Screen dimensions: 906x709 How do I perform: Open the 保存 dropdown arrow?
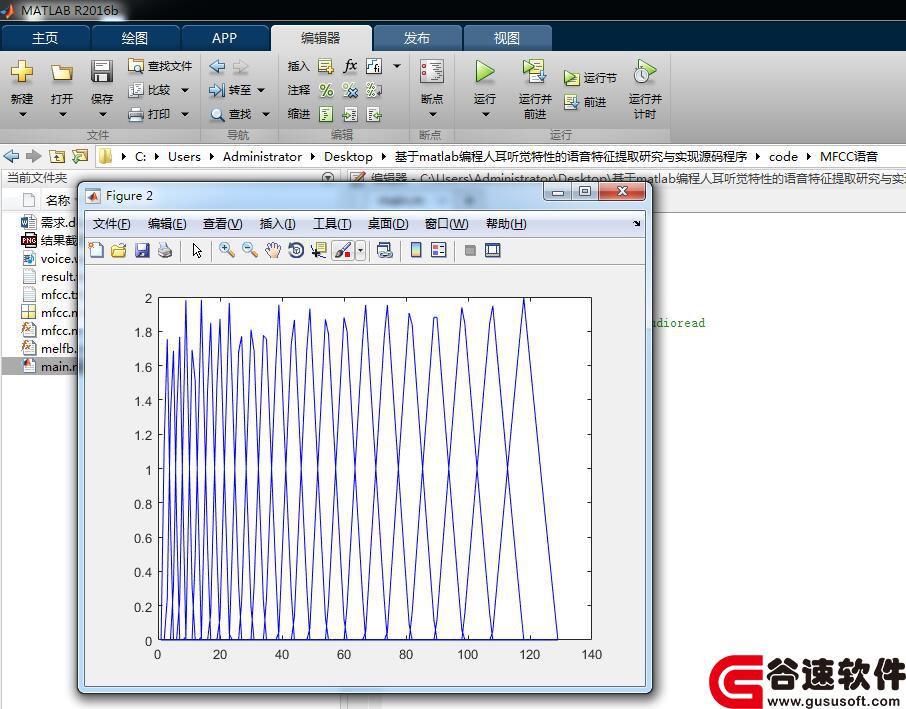(x=102, y=114)
